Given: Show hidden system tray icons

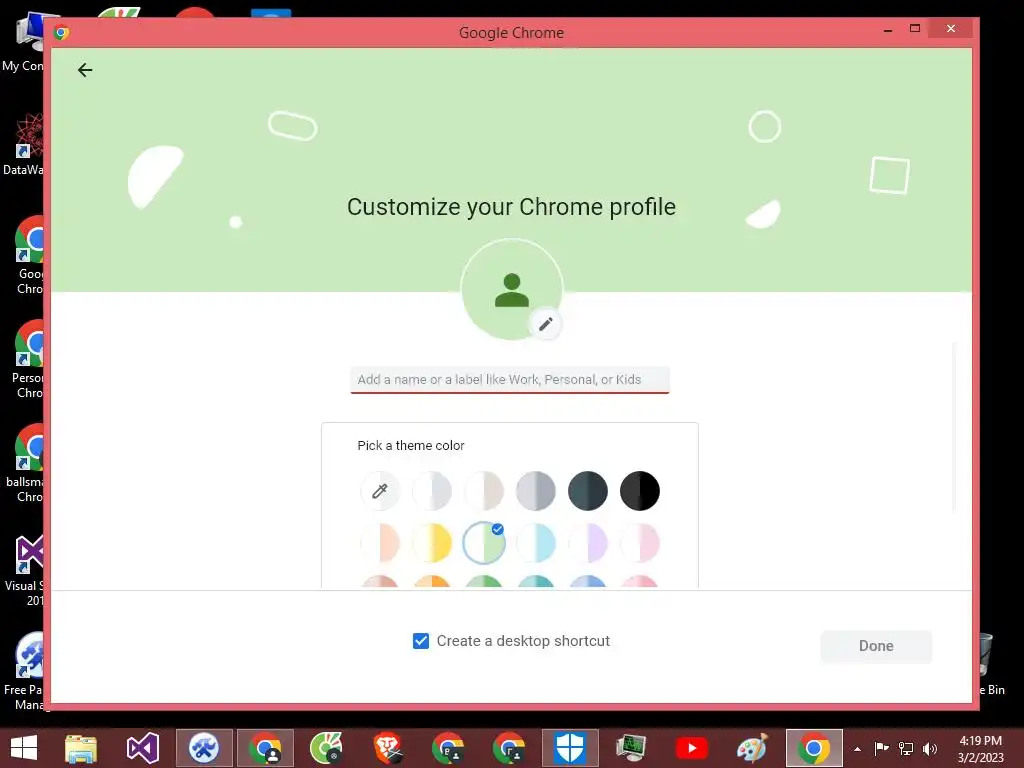Looking at the screenshot, I should pyautogui.click(x=857, y=749).
